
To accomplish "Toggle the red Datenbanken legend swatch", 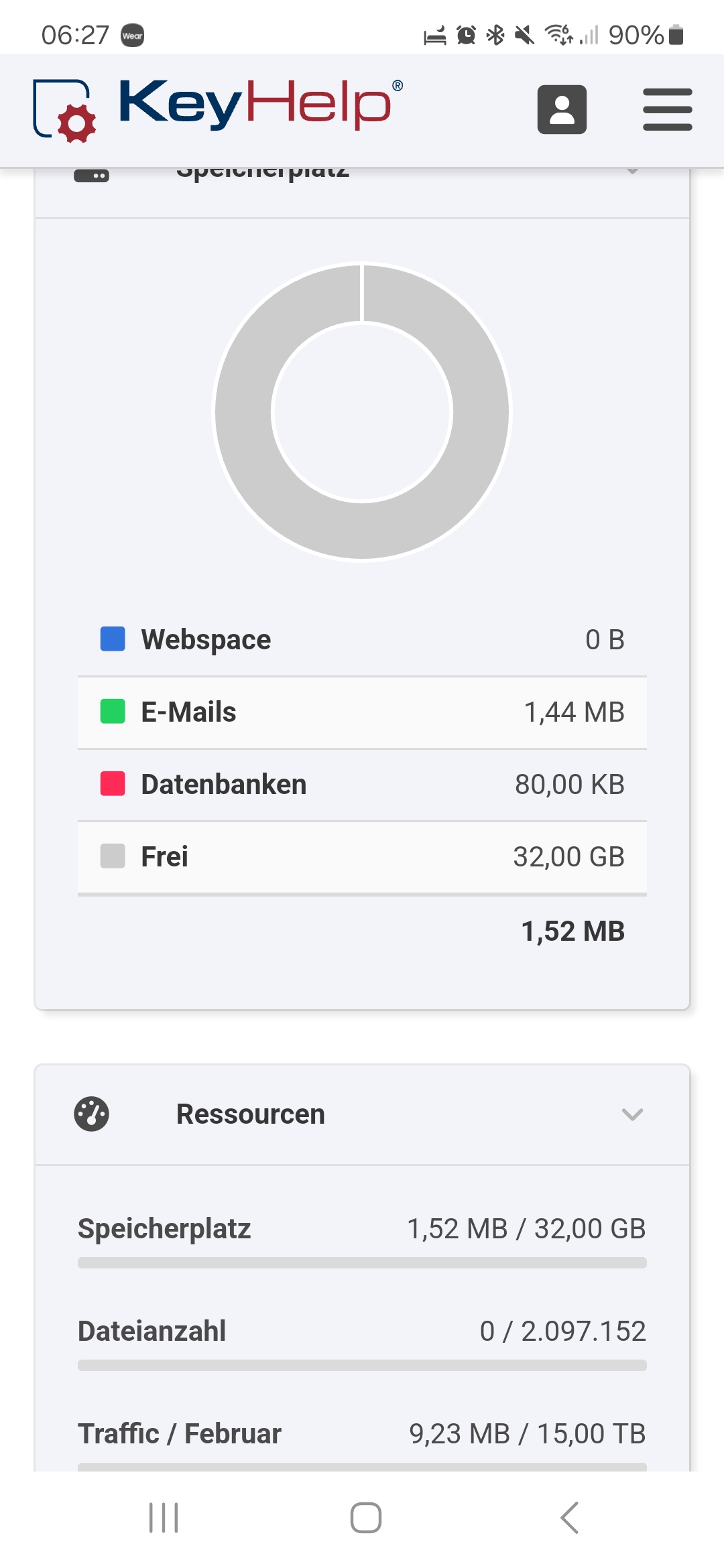I will click(113, 784).
